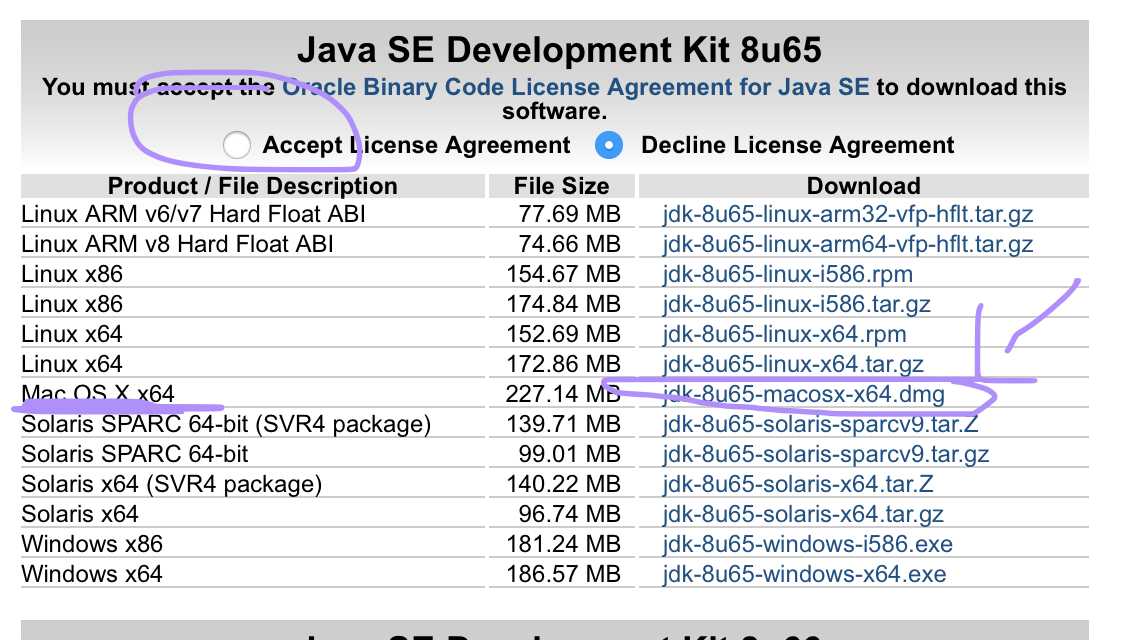
Task: Click the 174.84 MB file size cell
Action: [x=563, y=304]
